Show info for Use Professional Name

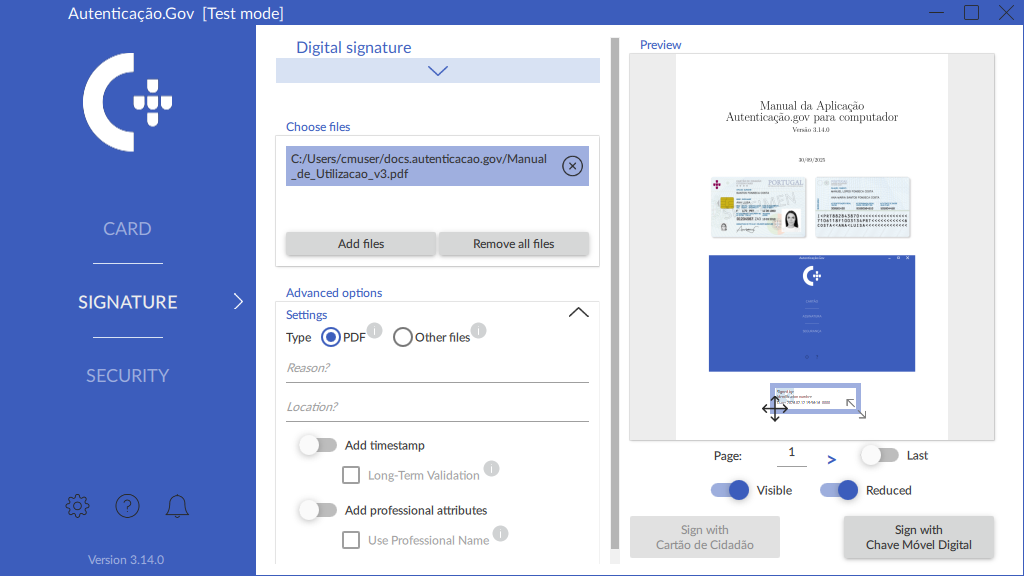(x=500, y=533)
